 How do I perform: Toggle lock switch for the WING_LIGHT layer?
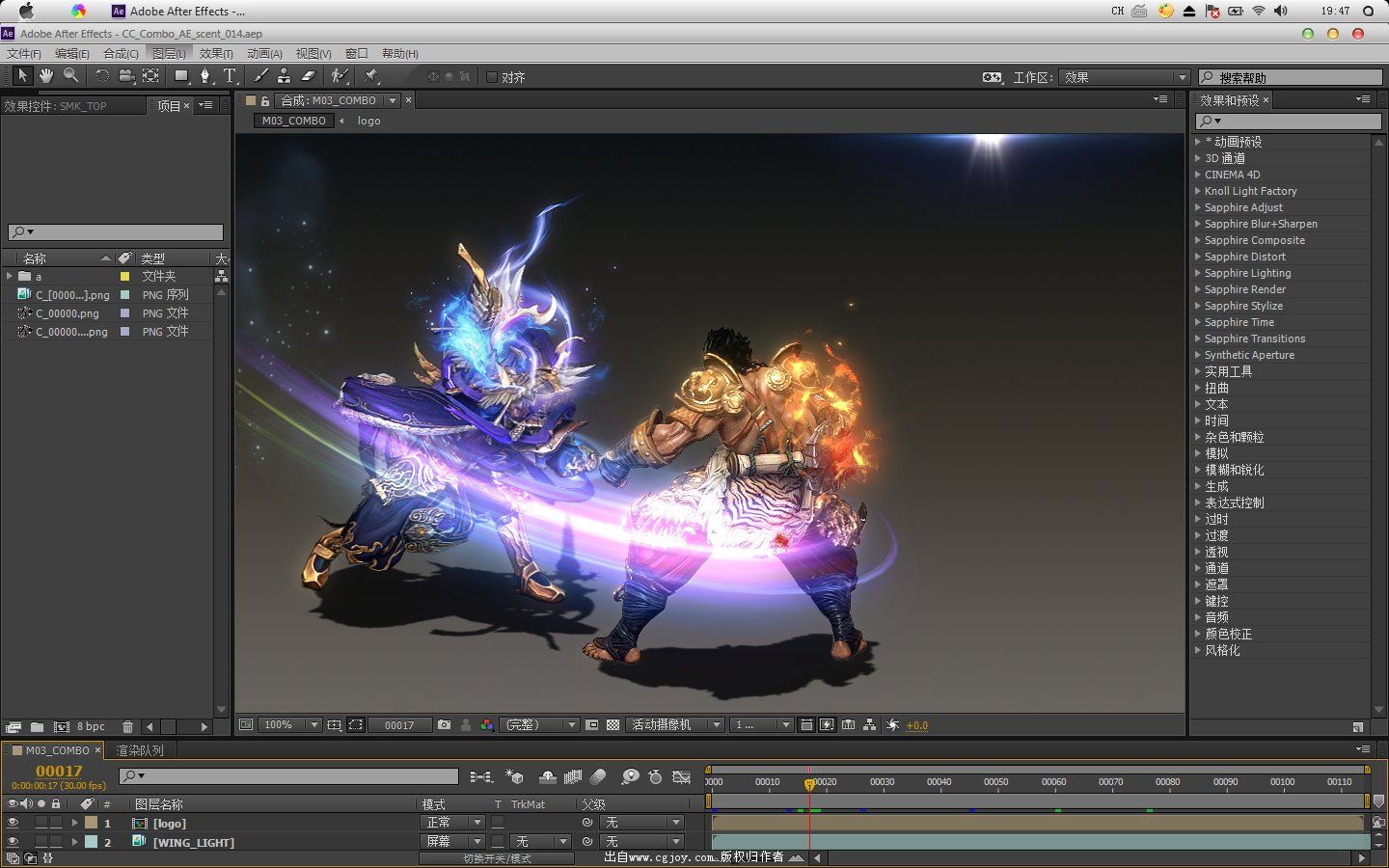56,842
